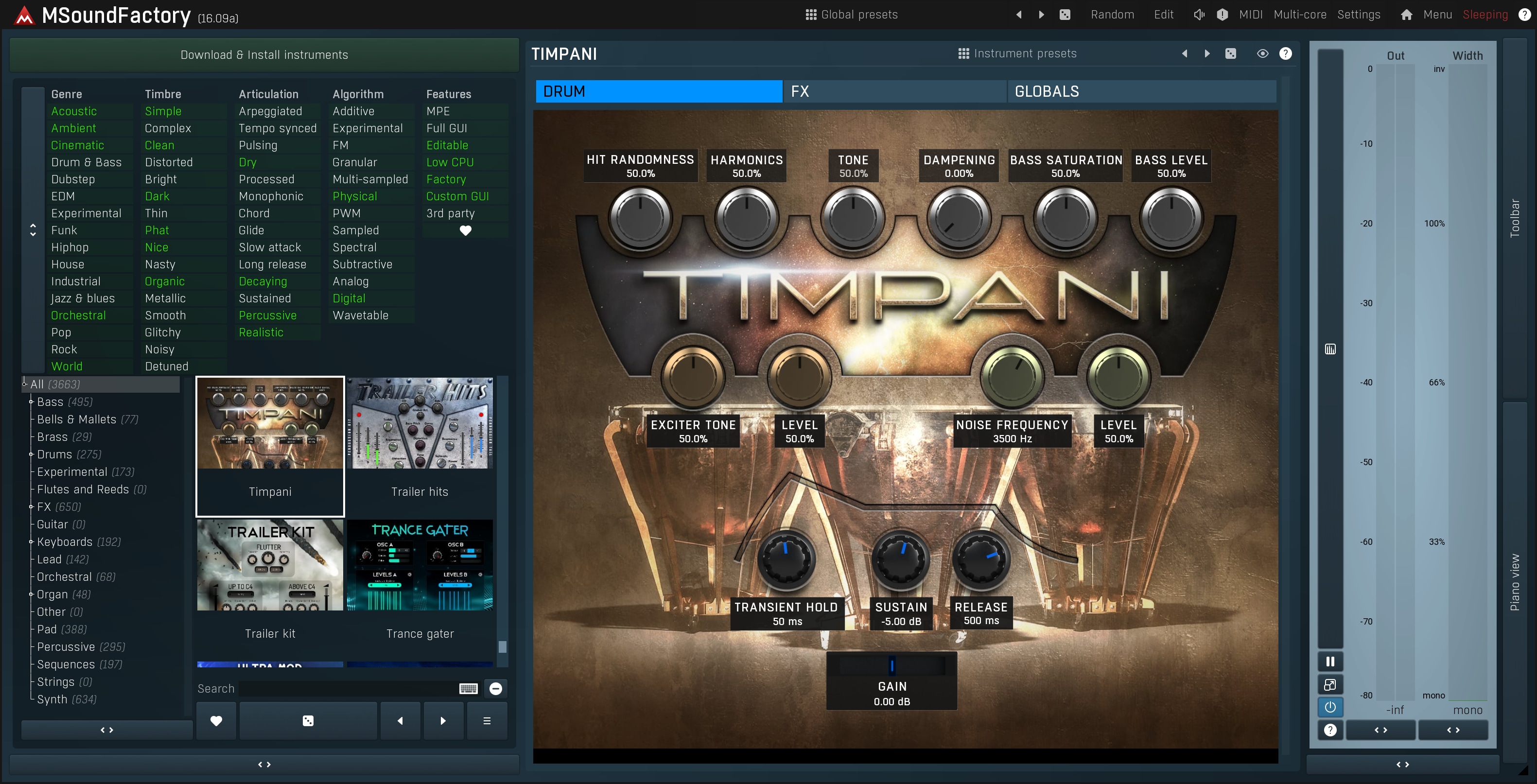This screenshot has height=784, width=1537.
Task: Expand the Bass category in tree
Action: point(32,401)
